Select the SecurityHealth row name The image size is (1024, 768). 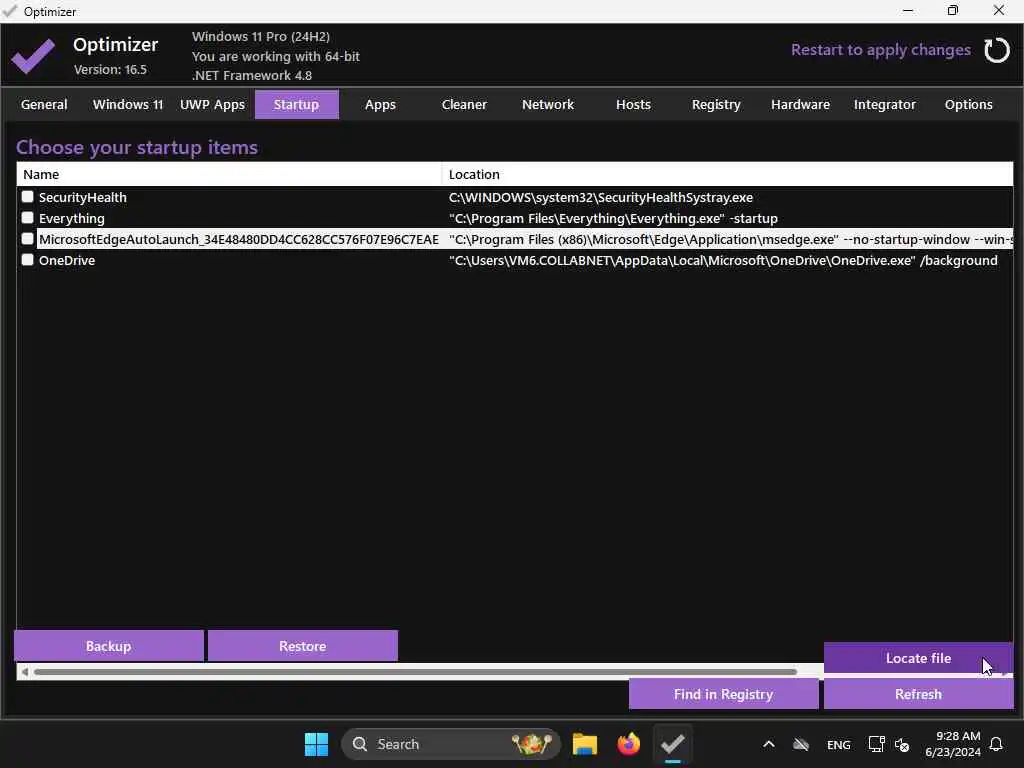[x=82, y=197]
